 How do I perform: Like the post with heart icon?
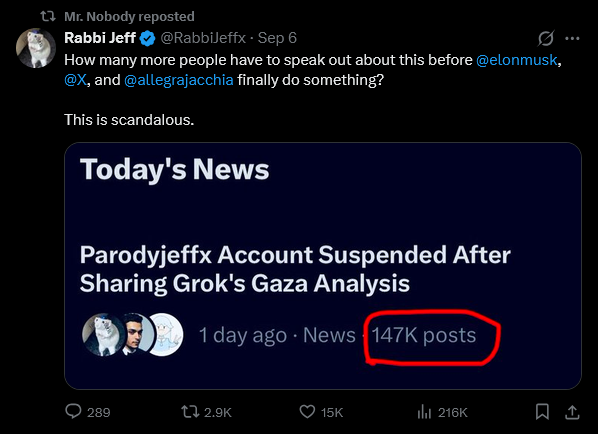pyautogui.click(x=307, y=412)
